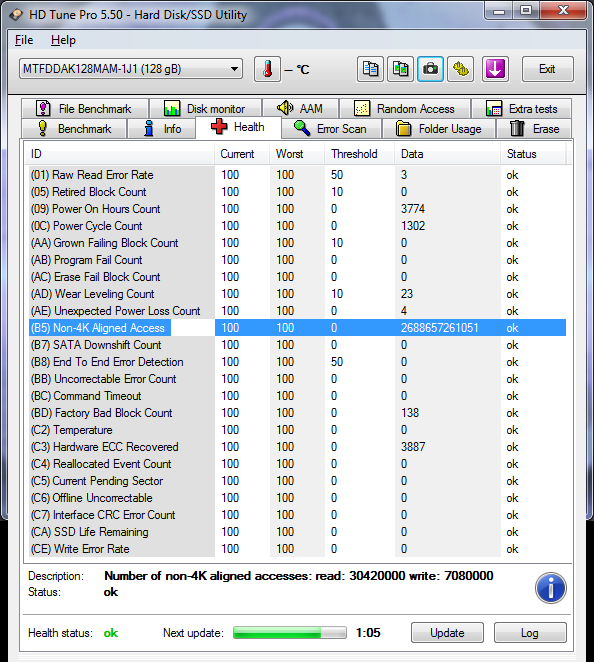Click the Log button
594x662 pixels.
pyautogui.click(x=530, y=633)
